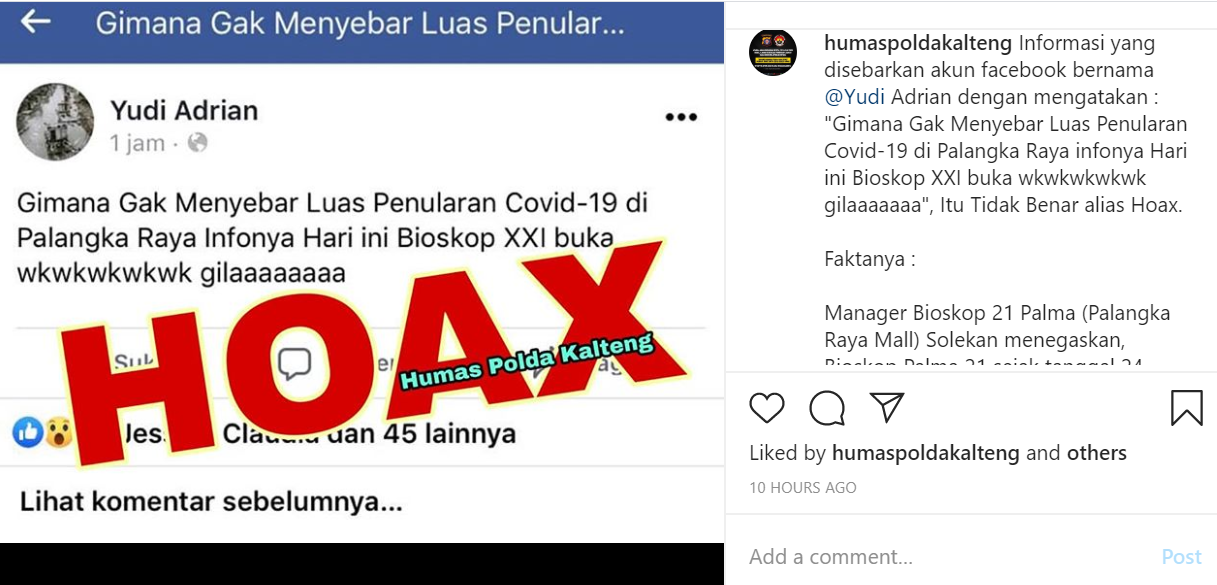The image size is (1217, 585).
Task: Click the Post button to submit the comment
Action: [x=1181, y=557]
